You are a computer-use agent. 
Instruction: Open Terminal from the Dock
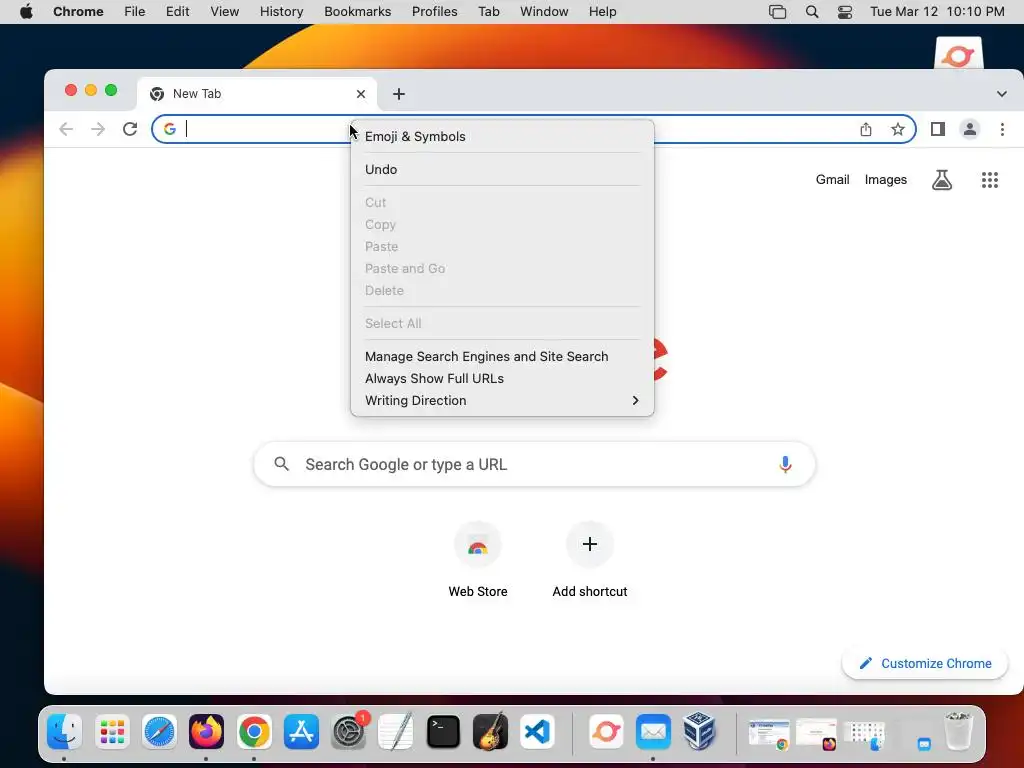coord(443,731)
